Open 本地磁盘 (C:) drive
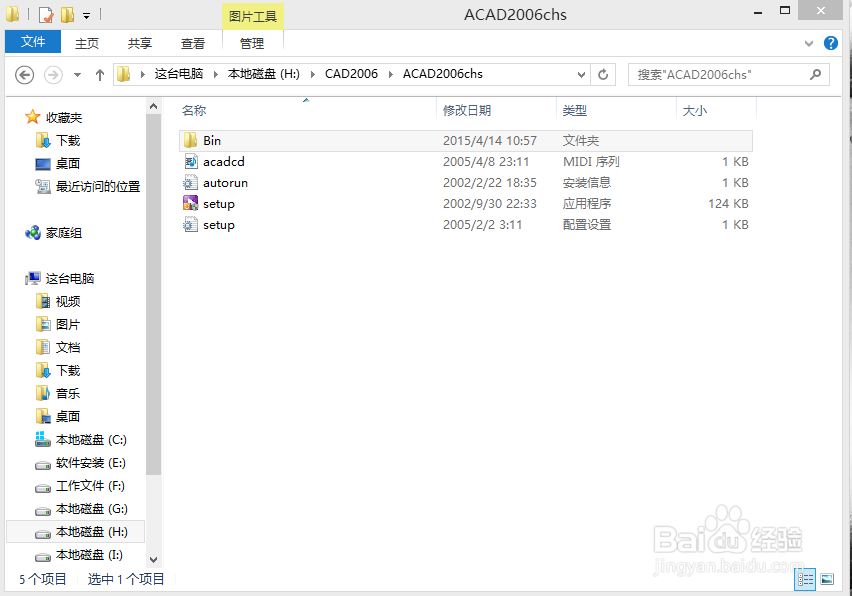Viewport: 852px width, 596px height. click(91, 440)
